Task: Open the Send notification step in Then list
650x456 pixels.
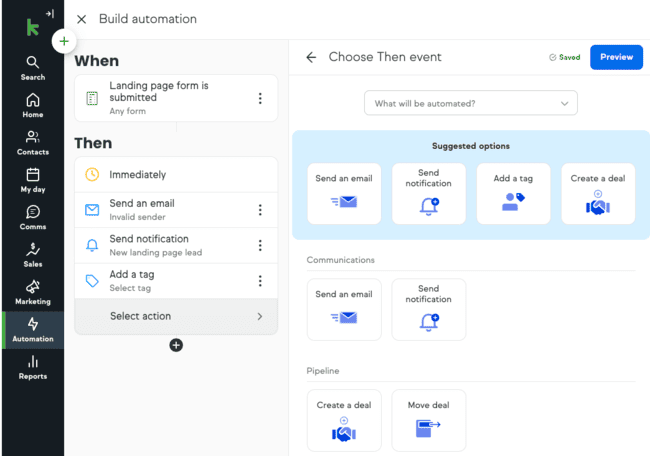Action: pyautogui.click(x=176, y=245)
